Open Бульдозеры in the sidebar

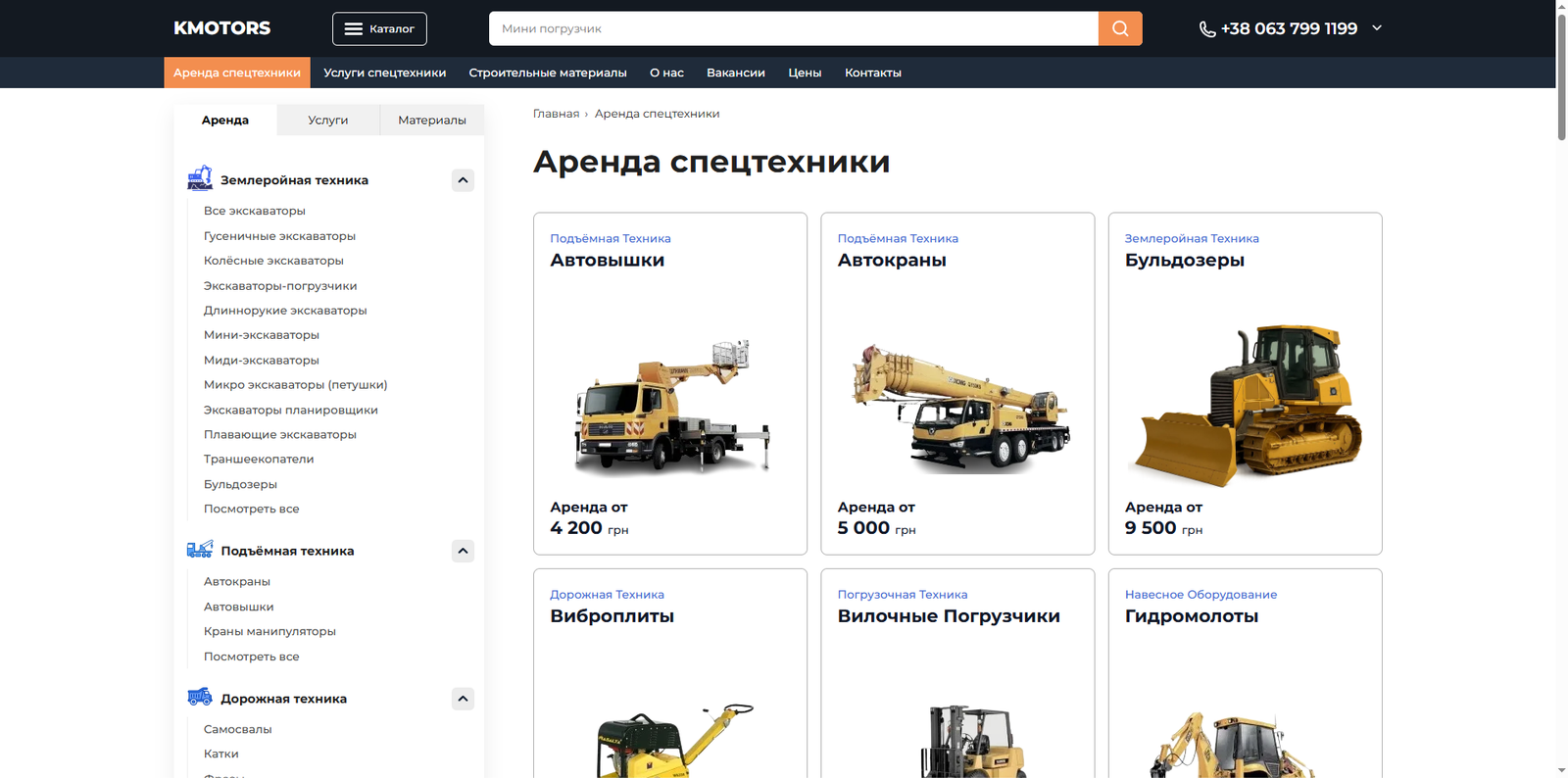[240, 485]
